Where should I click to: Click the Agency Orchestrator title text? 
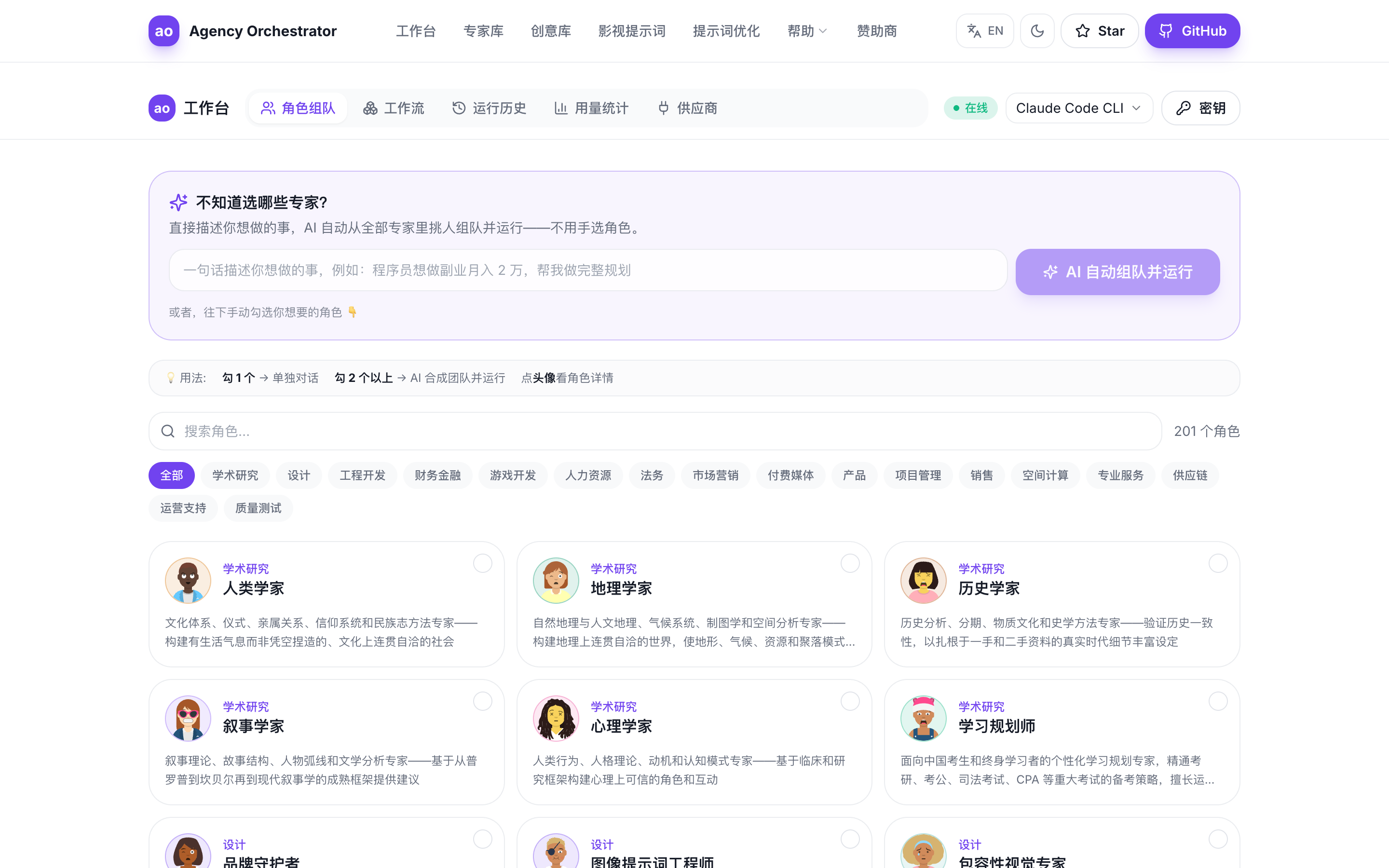coord(263,31)
